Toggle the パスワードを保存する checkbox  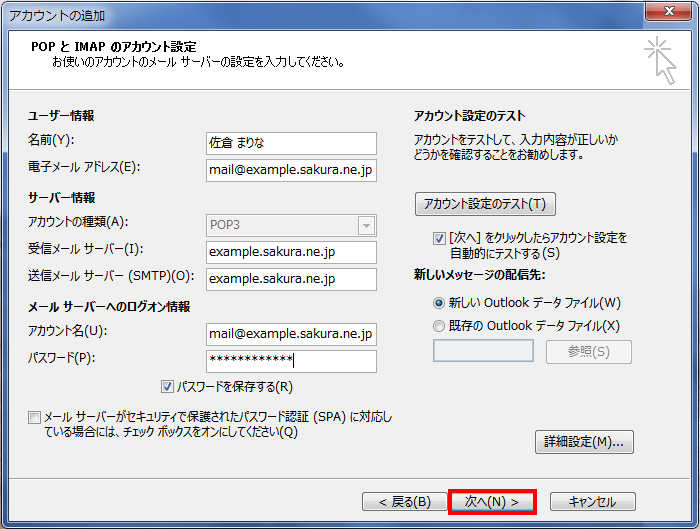[x=168, y=386]
